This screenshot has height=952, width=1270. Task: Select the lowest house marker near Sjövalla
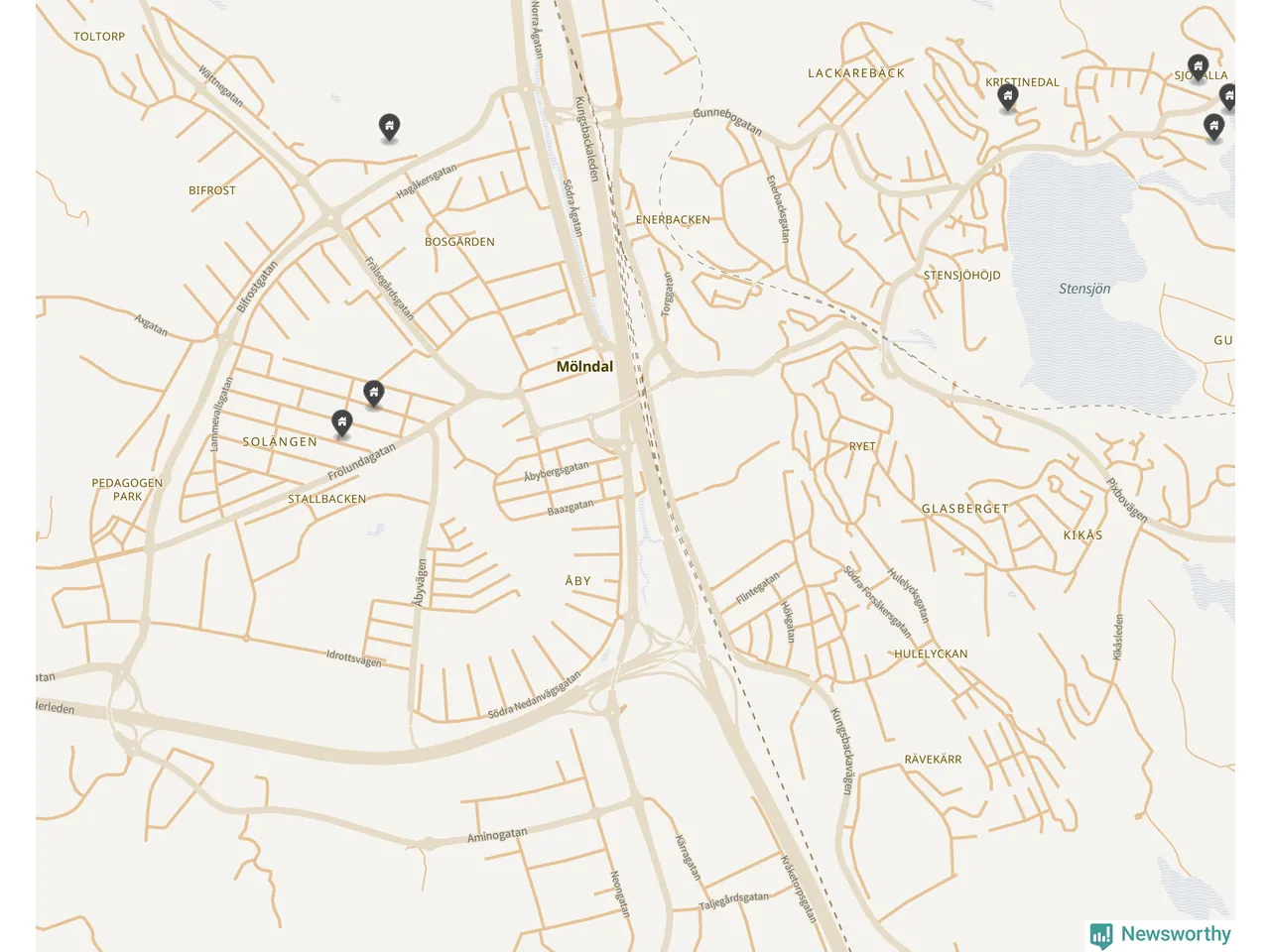tap(1213, 127)
